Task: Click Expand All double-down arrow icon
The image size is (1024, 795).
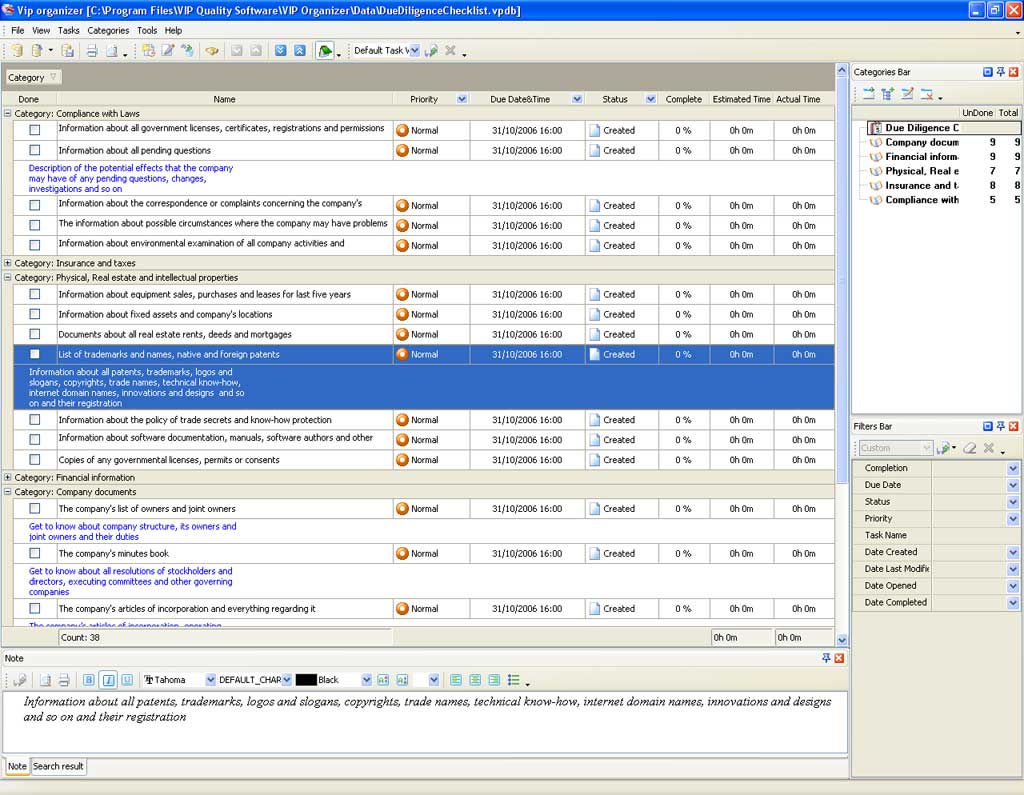Action: click(x=281, y=51)
